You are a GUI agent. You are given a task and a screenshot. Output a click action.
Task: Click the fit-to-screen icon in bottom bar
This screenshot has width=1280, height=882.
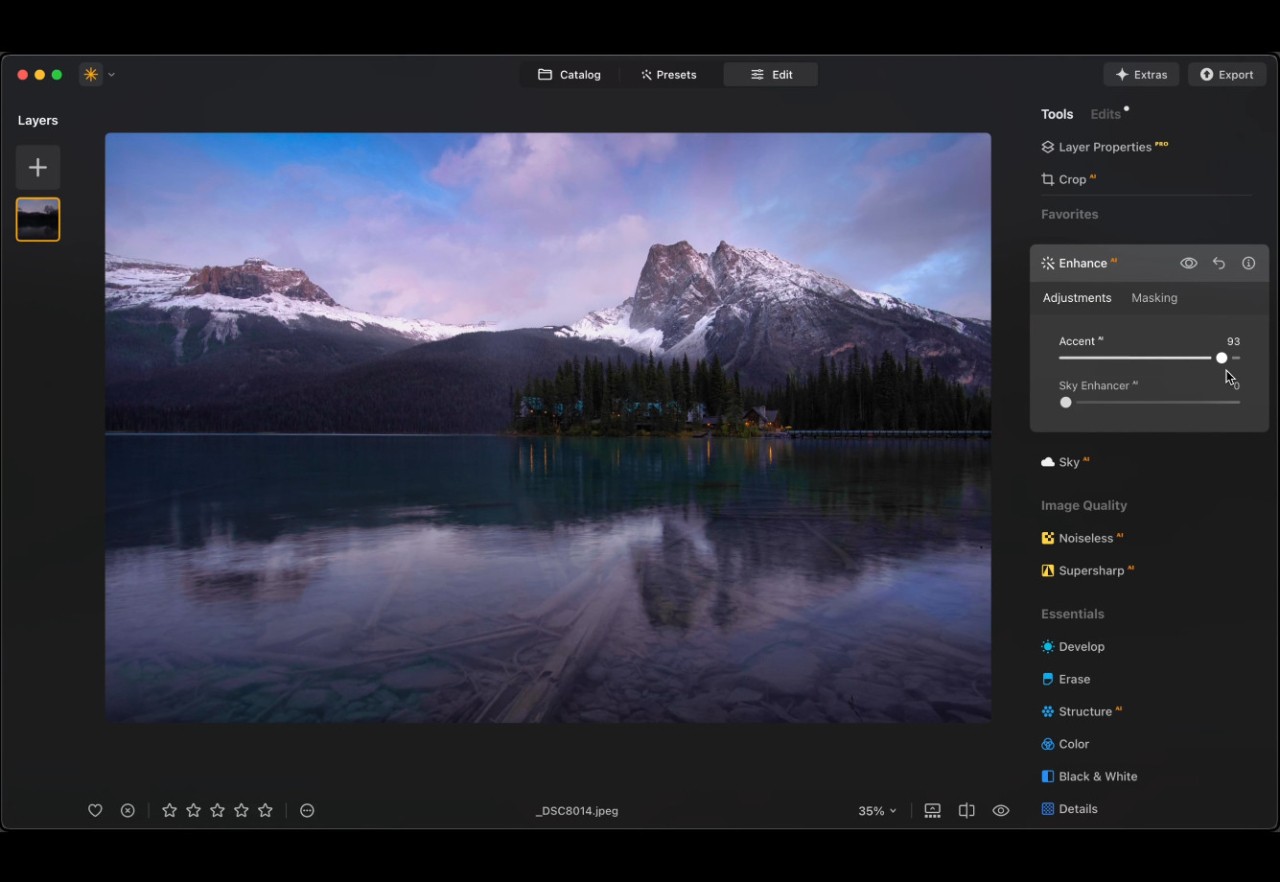tap(932, 811)
